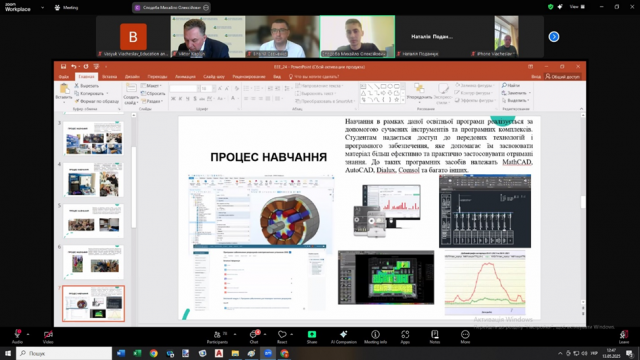
Task: Toggle the muted Audio microphone
Action: pyautogui.click(x=17, y=337)
